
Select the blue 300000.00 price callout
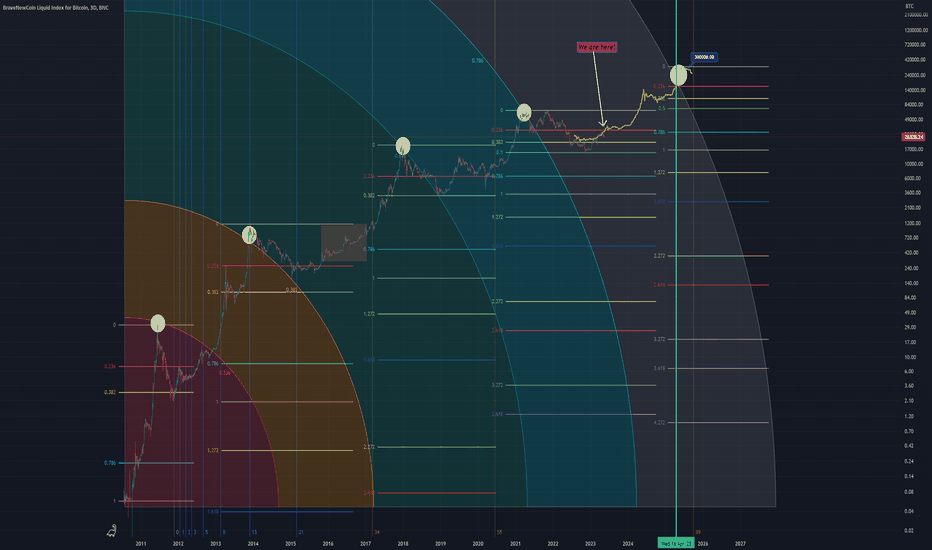pyautogui.click(x=704, y=57)
